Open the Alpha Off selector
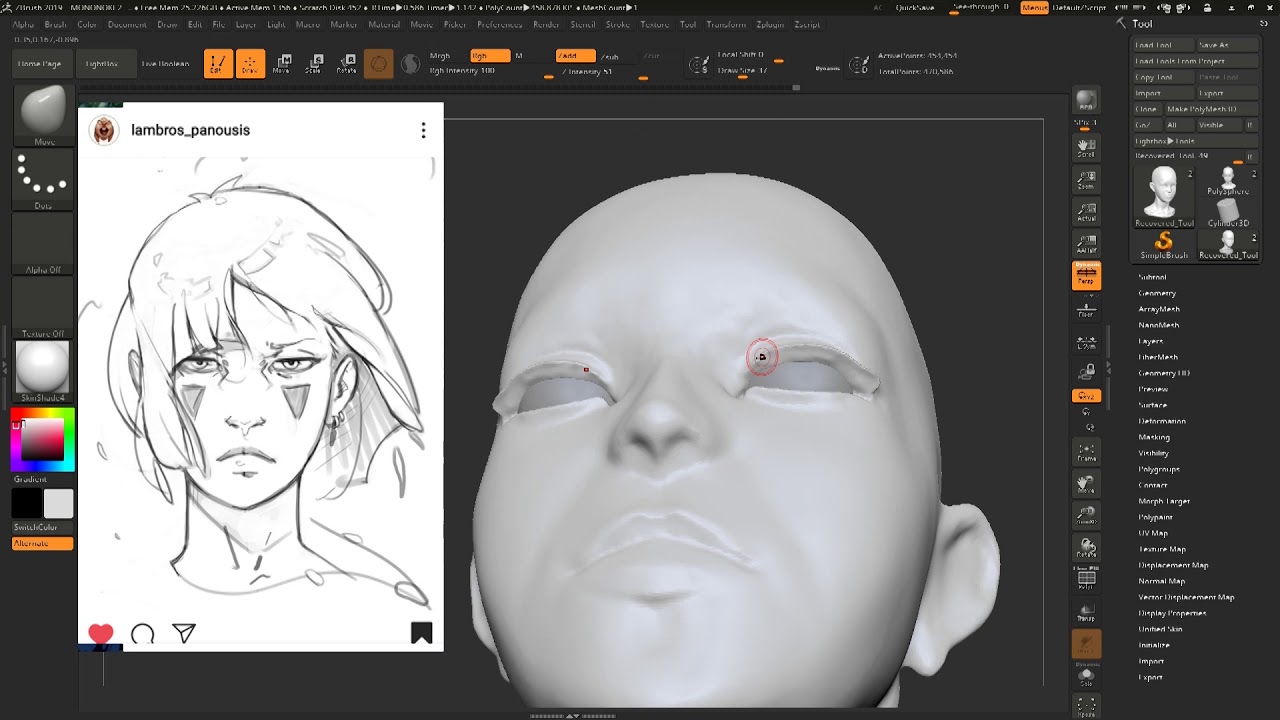 43,245
